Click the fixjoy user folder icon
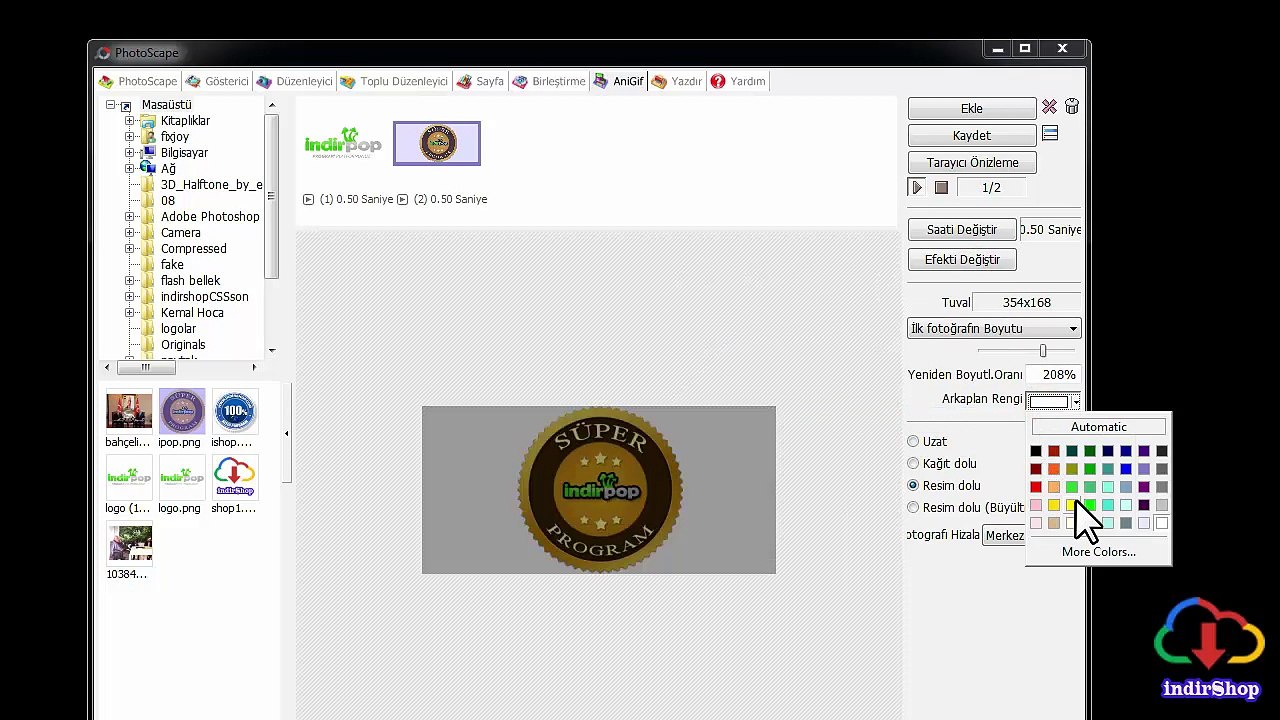The height and width of the screenshot is (720, 1280). pos(148,137)
